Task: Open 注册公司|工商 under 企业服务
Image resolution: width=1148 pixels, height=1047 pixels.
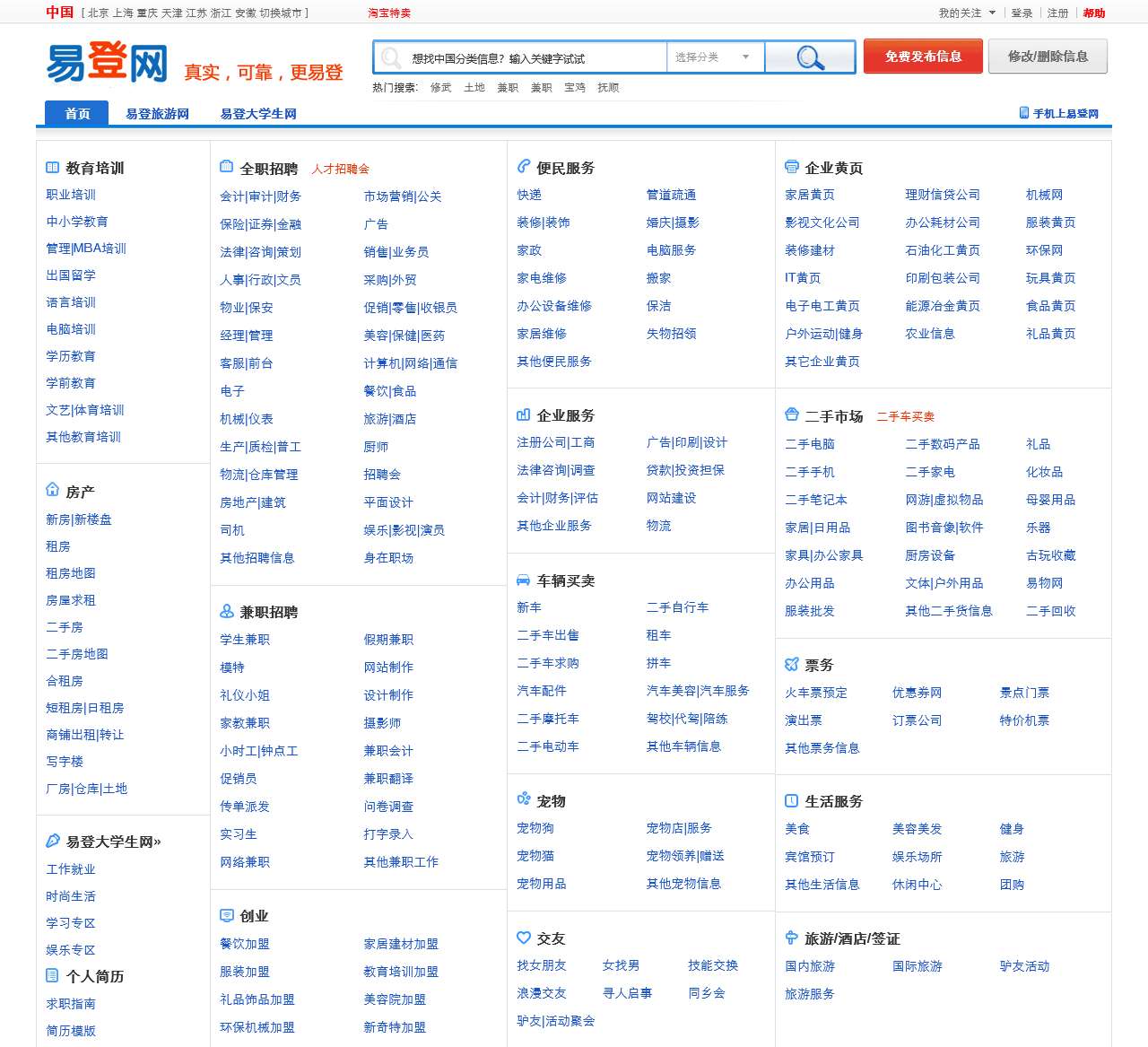Action: point(556,442)
